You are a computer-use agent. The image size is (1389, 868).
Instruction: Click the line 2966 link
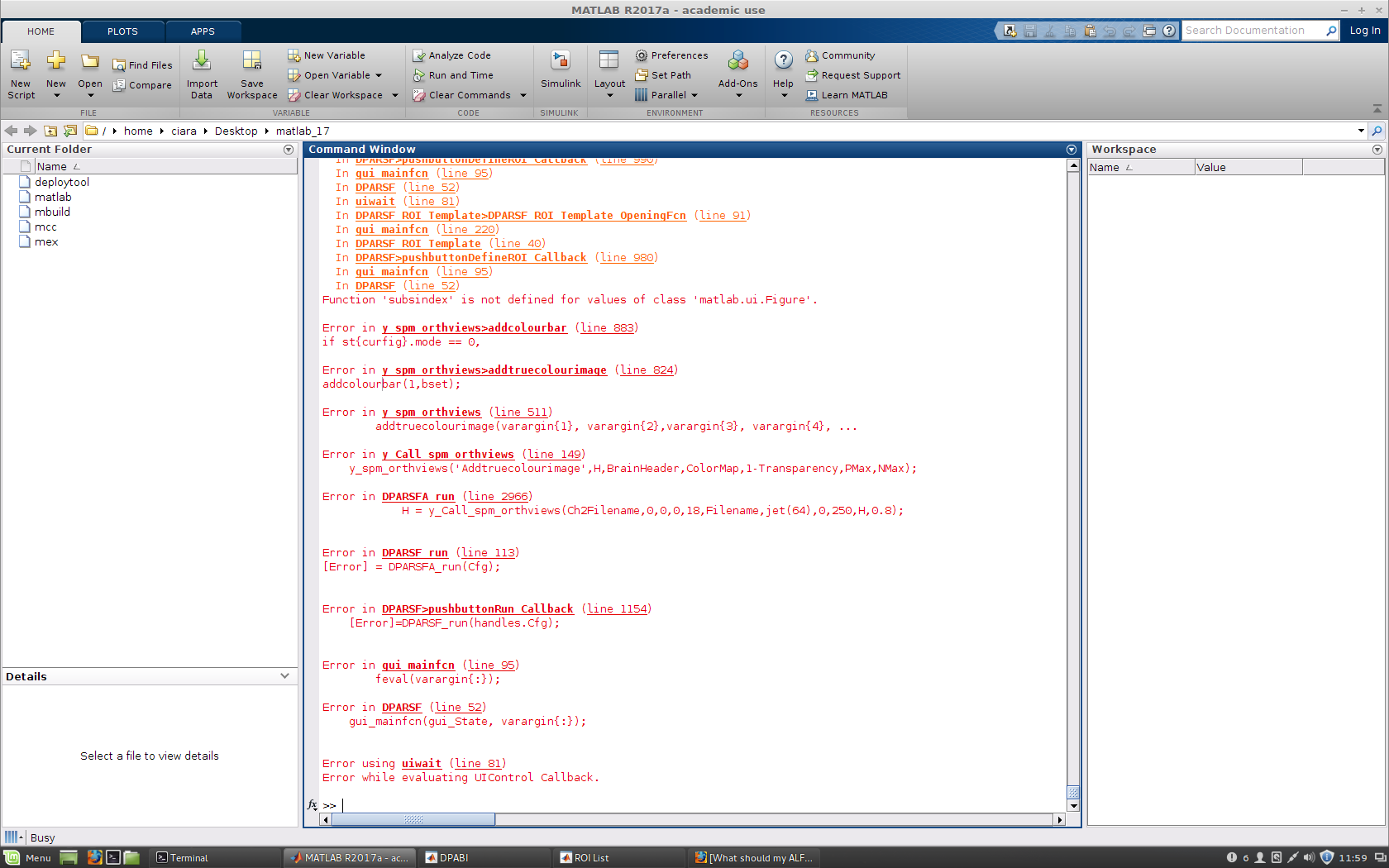point(499,497)
